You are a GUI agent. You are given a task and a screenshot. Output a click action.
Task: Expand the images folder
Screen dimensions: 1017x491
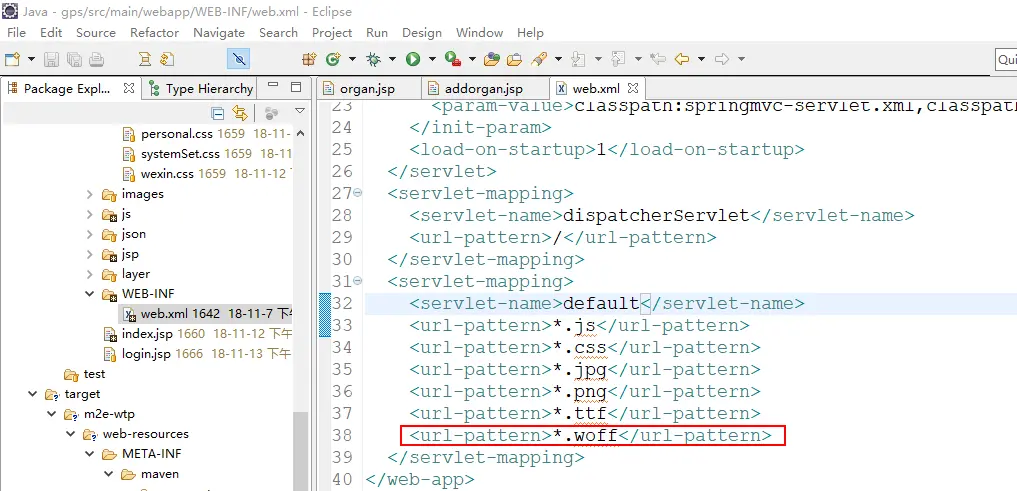tap(90, 194)
